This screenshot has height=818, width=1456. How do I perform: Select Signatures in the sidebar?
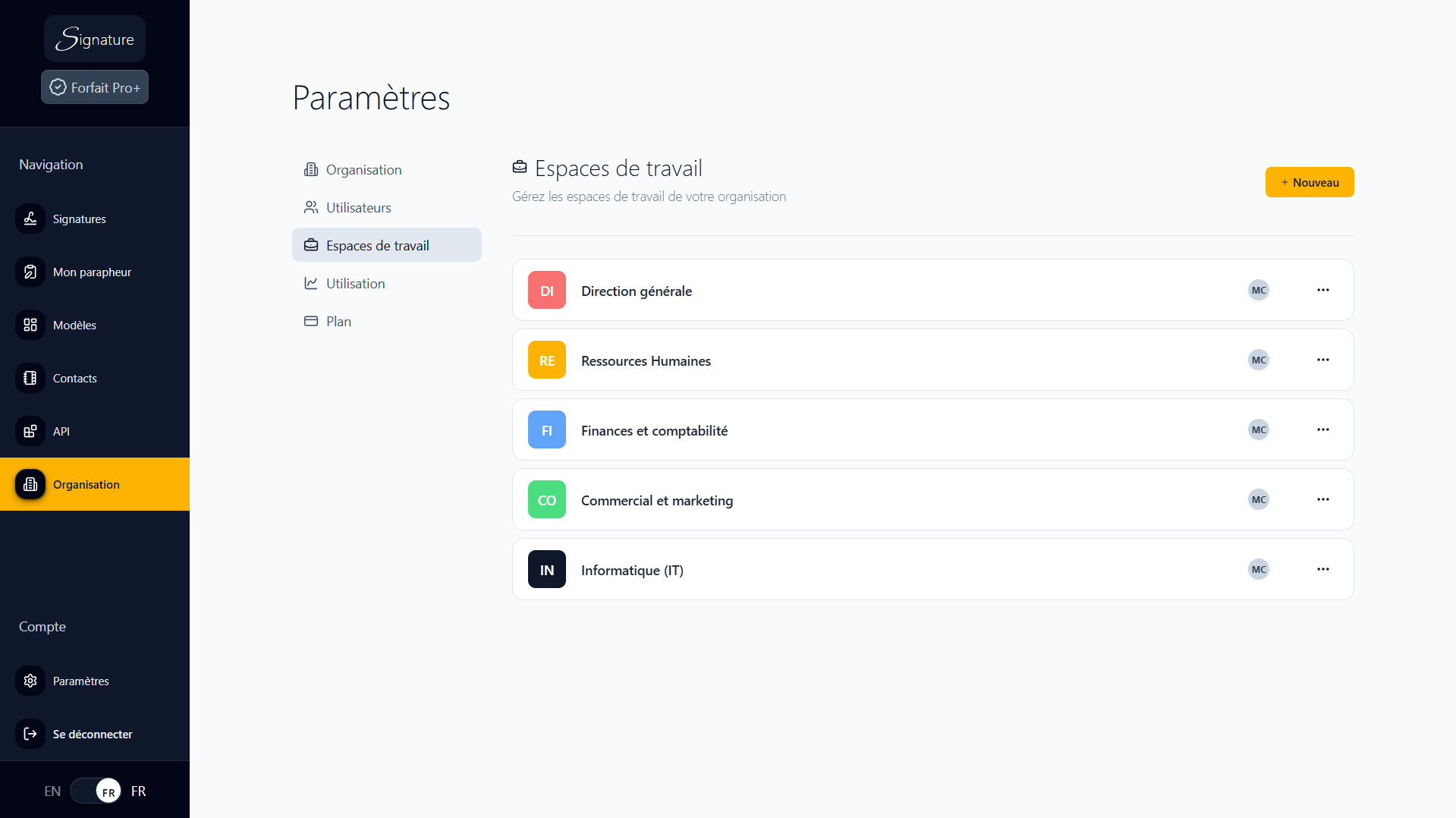click(30, 219)
